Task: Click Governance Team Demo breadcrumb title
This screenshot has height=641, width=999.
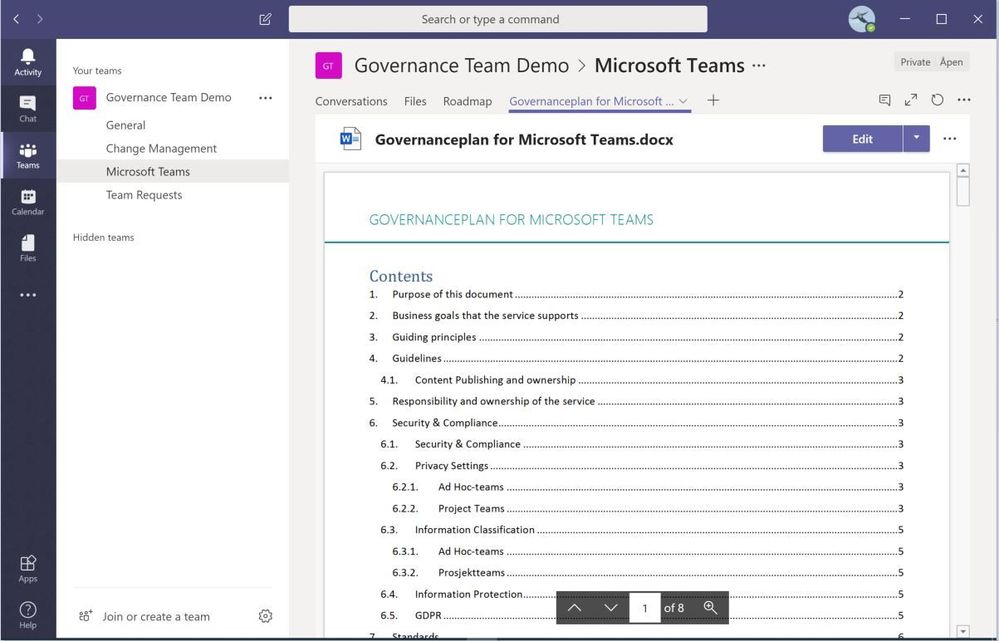Action: (461, 65)
